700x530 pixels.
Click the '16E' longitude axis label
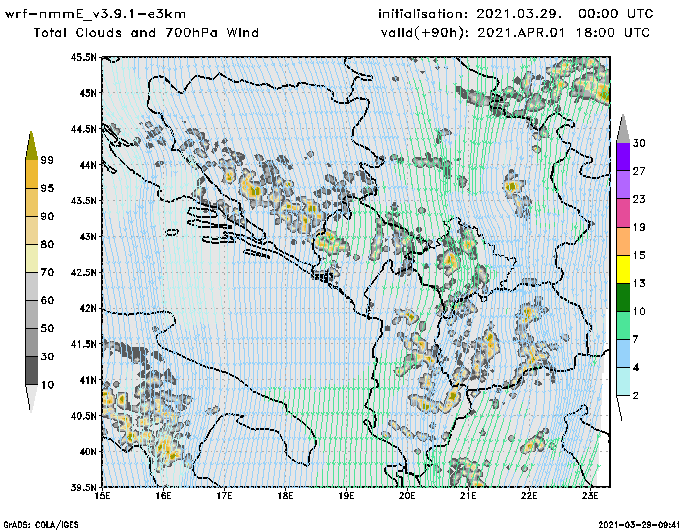point(163,496)
